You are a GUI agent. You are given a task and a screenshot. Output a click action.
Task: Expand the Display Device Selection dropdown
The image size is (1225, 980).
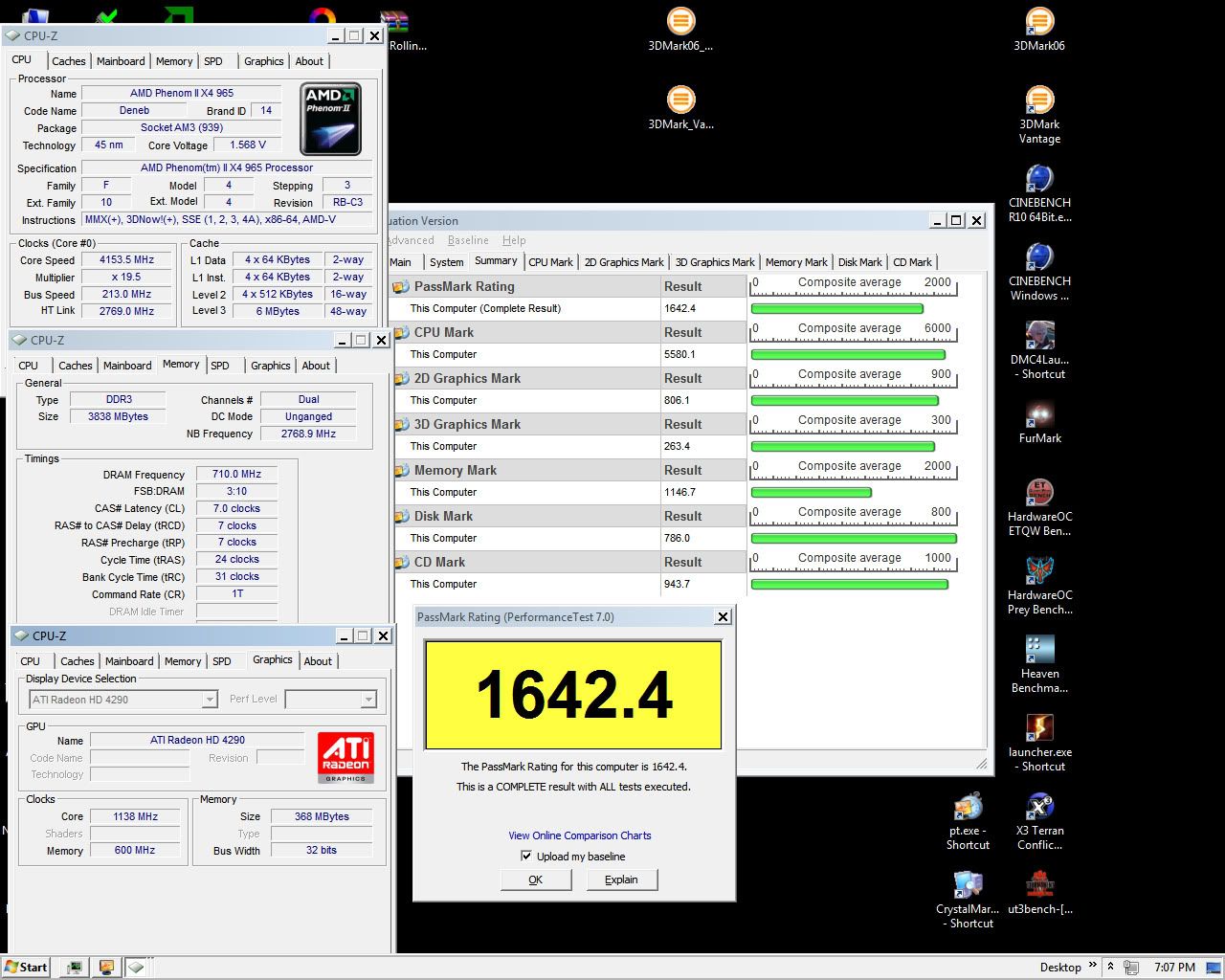210,700
